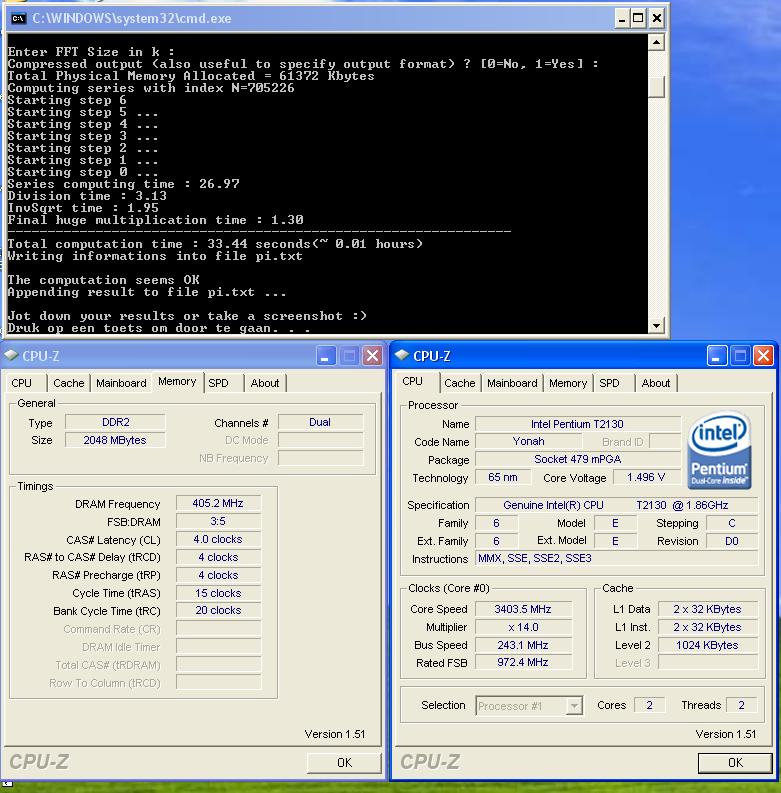Click cmd scrollbar down arrow
This screenshot has height=793, width=781.
(656, 325)
